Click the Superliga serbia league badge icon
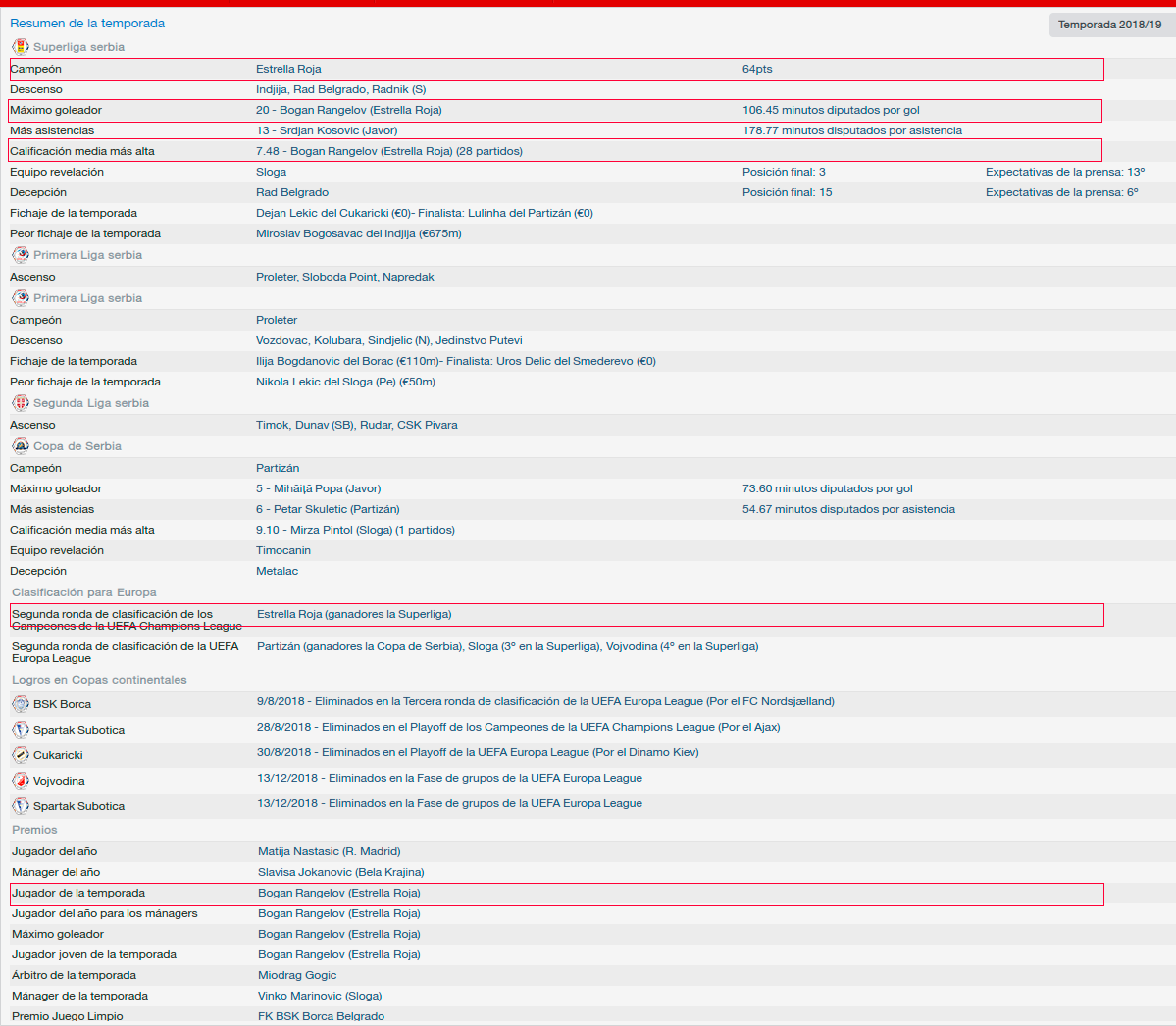Viewport: 1176px width, 1026px height. [21, 47]
